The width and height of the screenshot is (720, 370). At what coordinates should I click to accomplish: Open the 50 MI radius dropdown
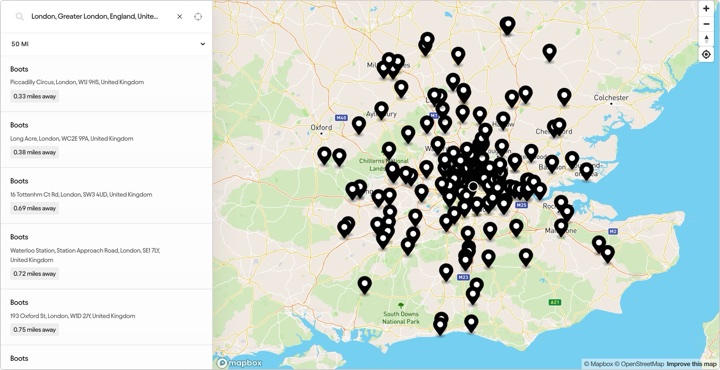[107, 44]
